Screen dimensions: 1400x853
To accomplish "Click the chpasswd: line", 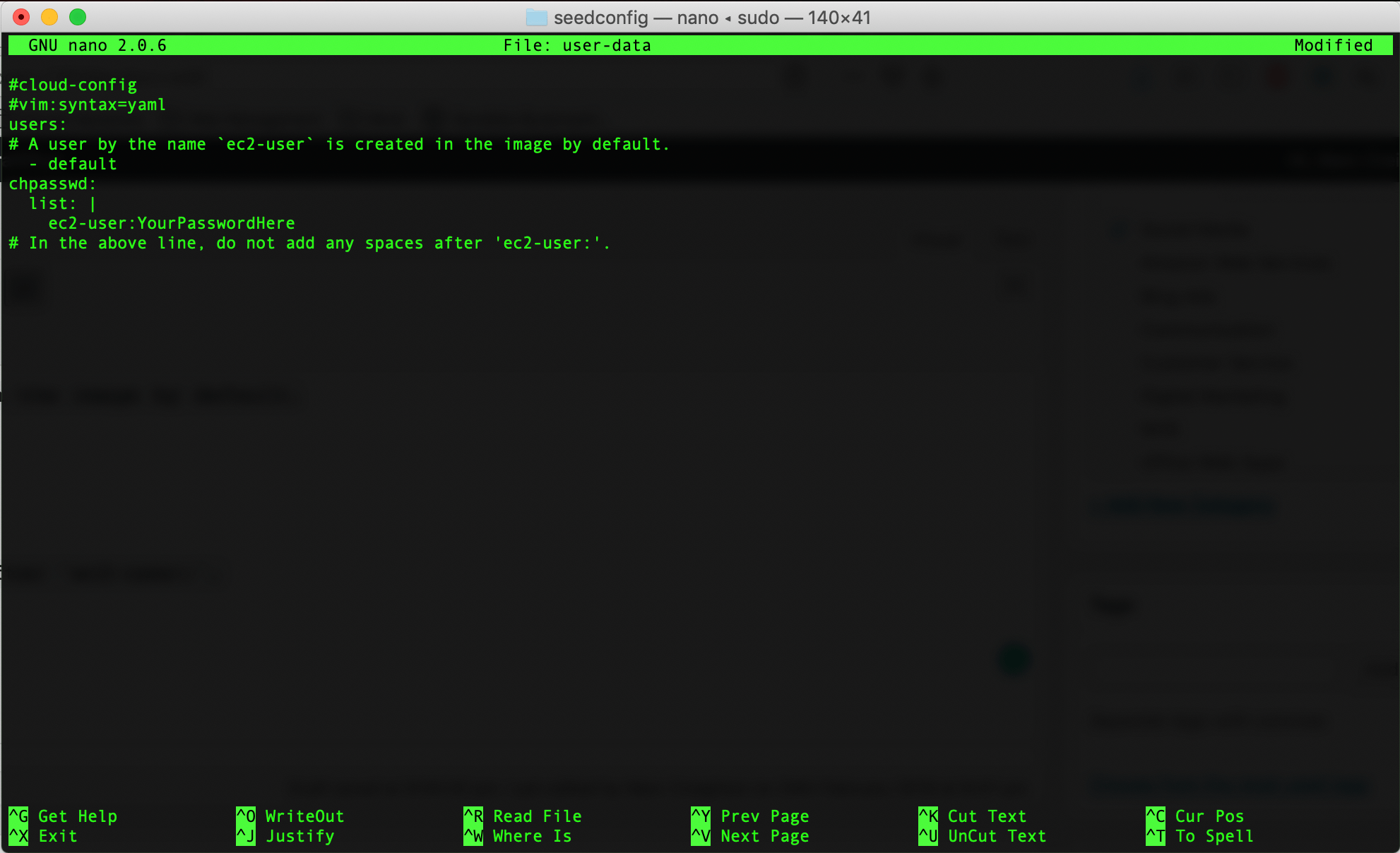I will [x=52, y=184].
